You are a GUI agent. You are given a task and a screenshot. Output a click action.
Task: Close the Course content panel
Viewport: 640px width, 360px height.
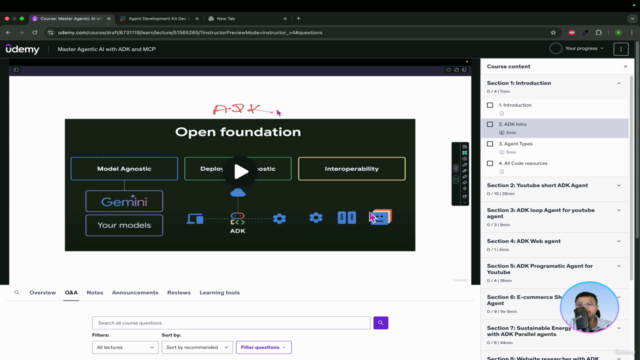tap(625, 67)
